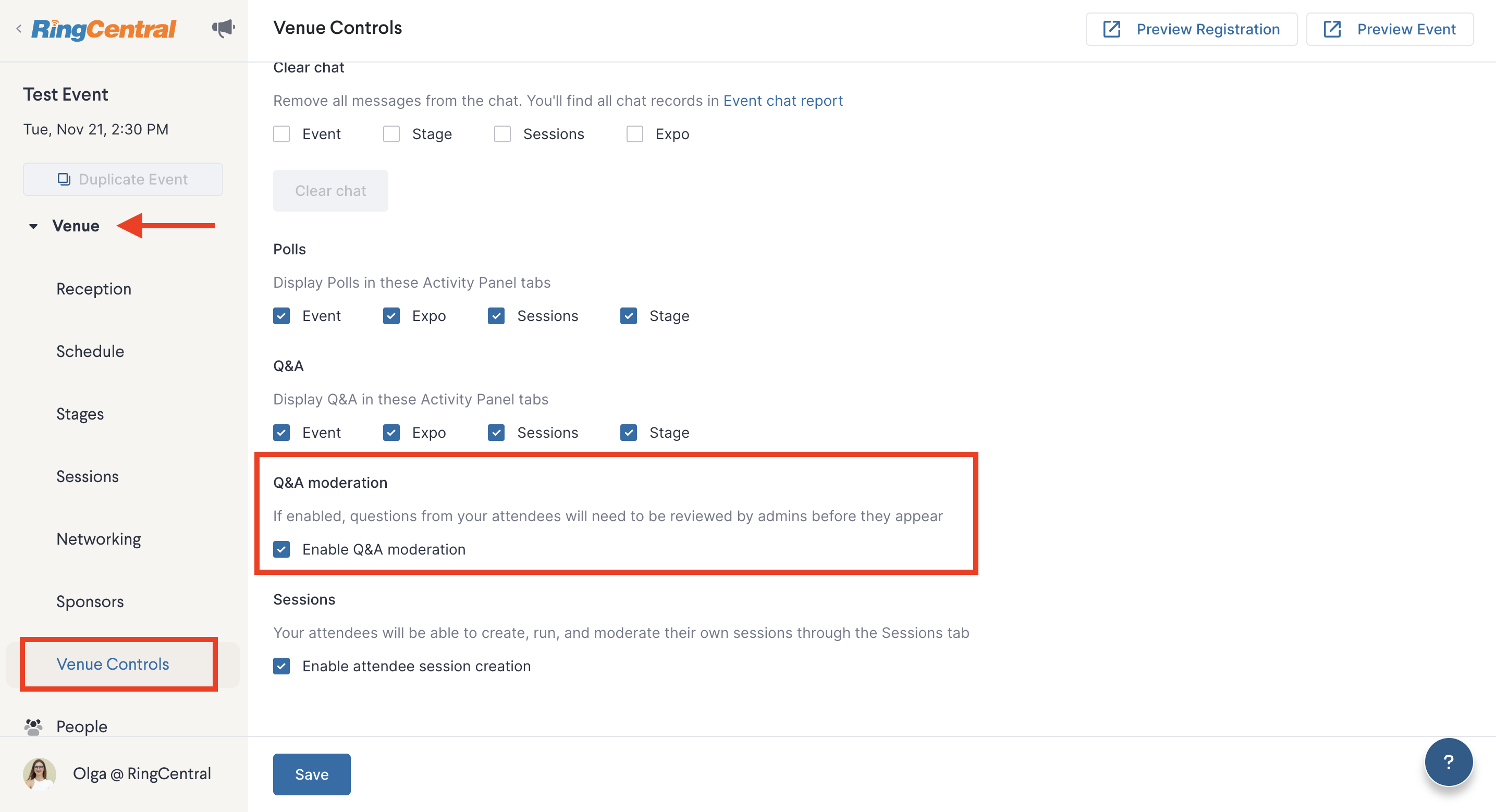The image size is (1496, 812).
Task: Tick the Clear chat Event checkbox
Action: tap(281, 134)
